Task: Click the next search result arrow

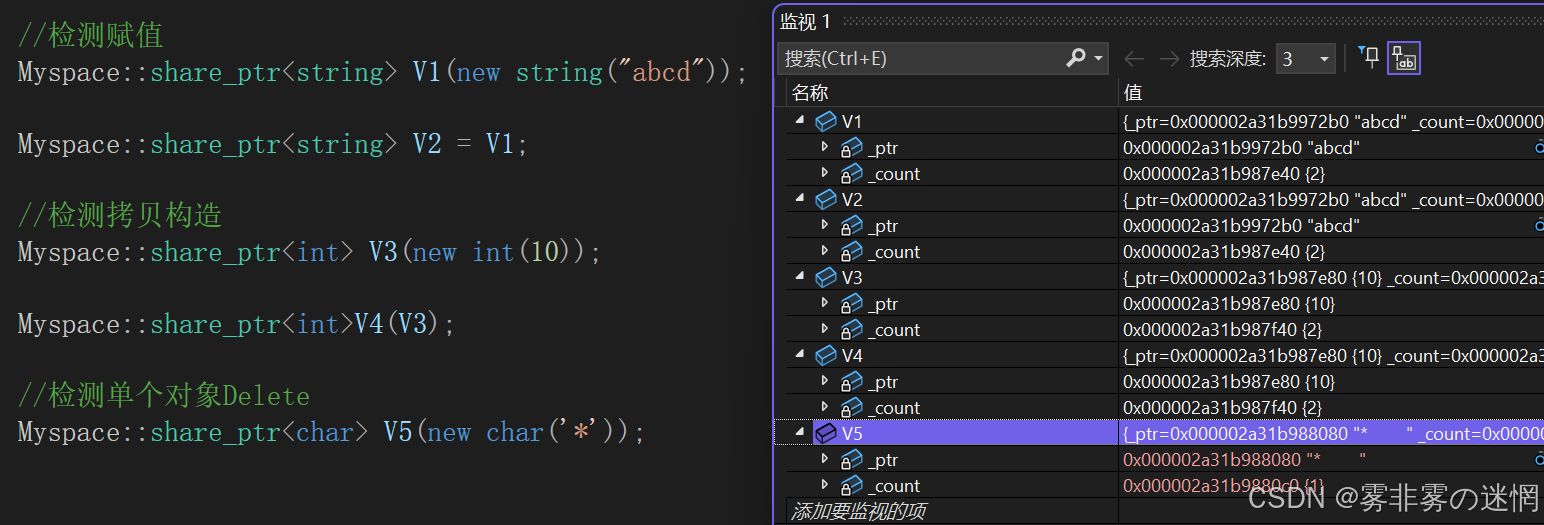Action: (1168, 59)
